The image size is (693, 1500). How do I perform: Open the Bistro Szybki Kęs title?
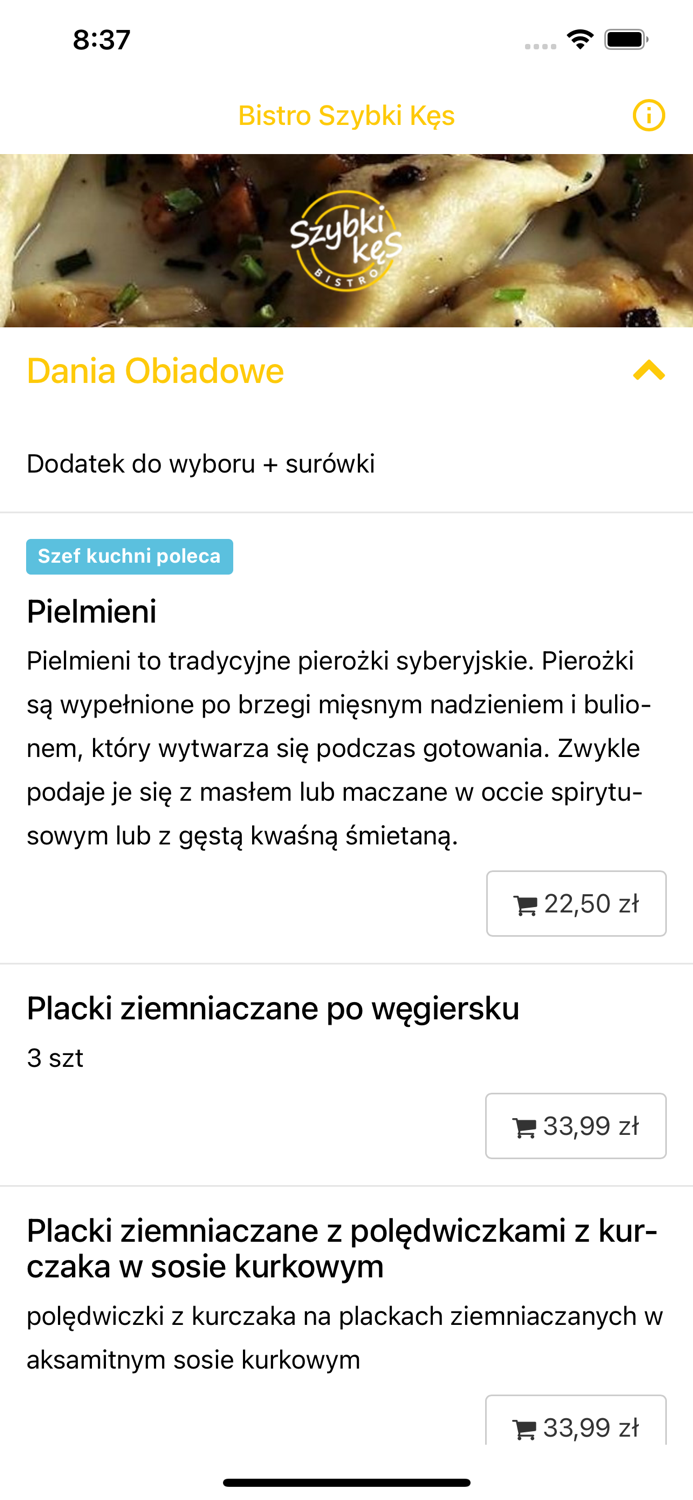click(346, 116)
